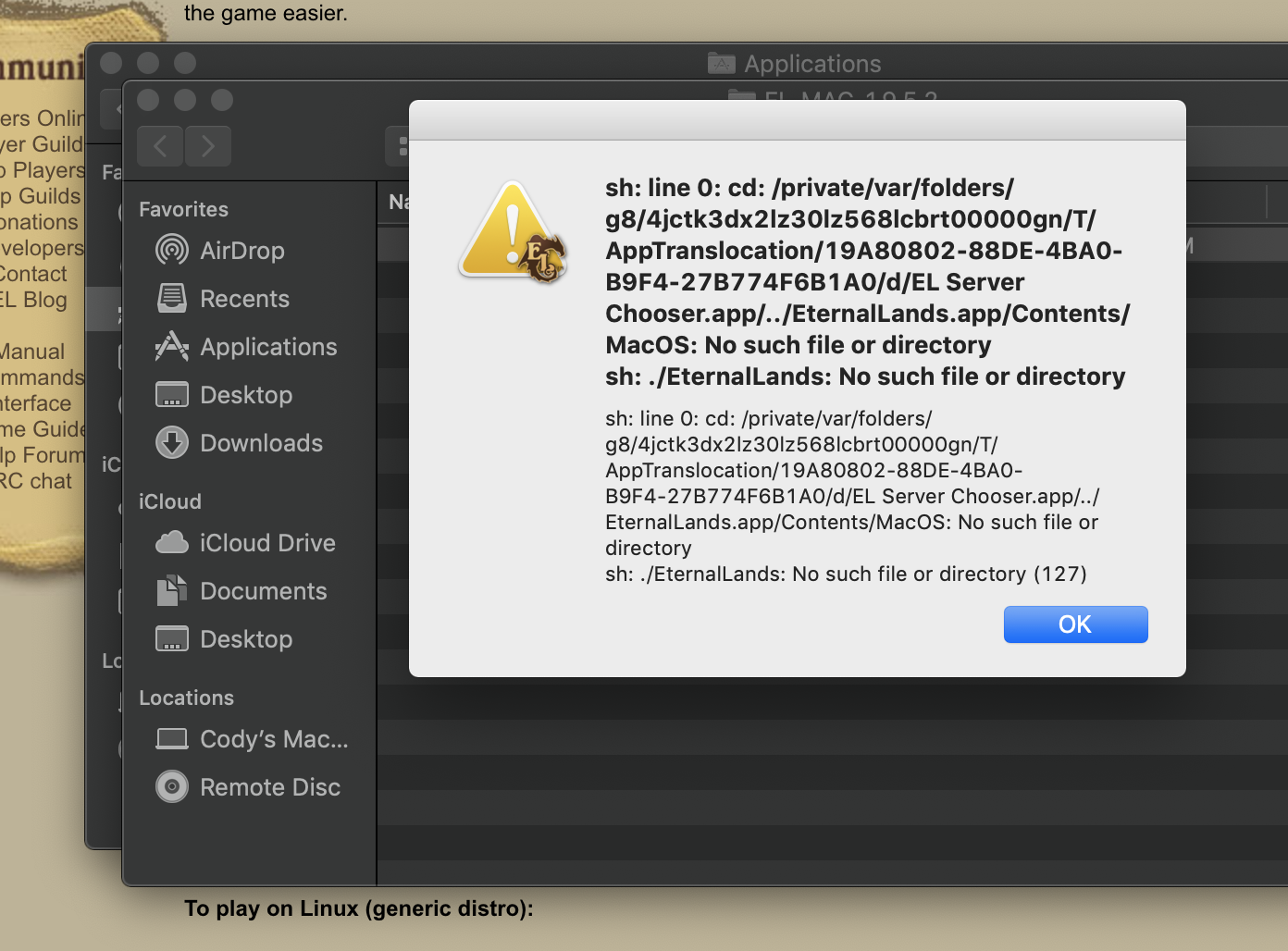Image resolution: width=1288 pixels, height=951 pixels.
Task: Click the EL Blog link on the webpage
Action: tap(33, 300)
